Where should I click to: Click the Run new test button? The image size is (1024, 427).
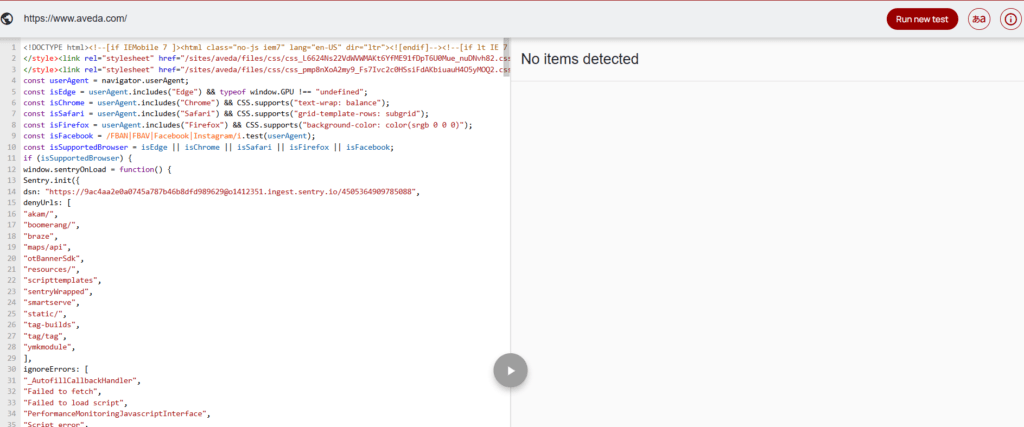[921, 19]
